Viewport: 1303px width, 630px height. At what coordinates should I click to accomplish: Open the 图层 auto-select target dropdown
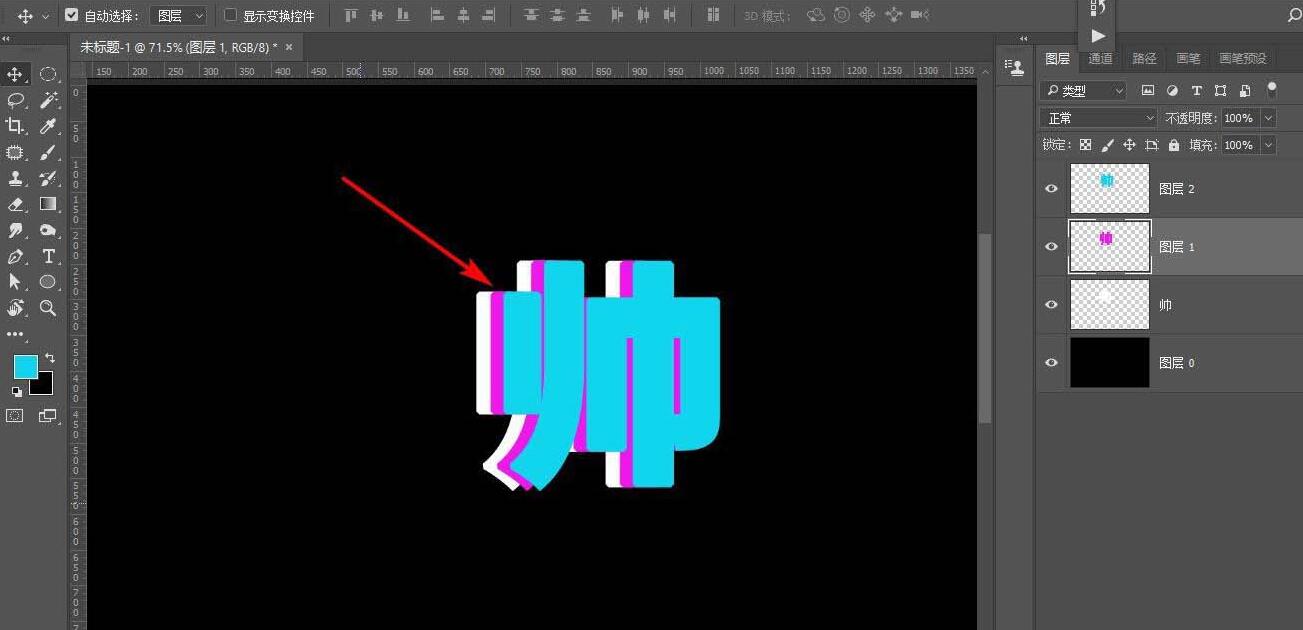tap(181, 16)
